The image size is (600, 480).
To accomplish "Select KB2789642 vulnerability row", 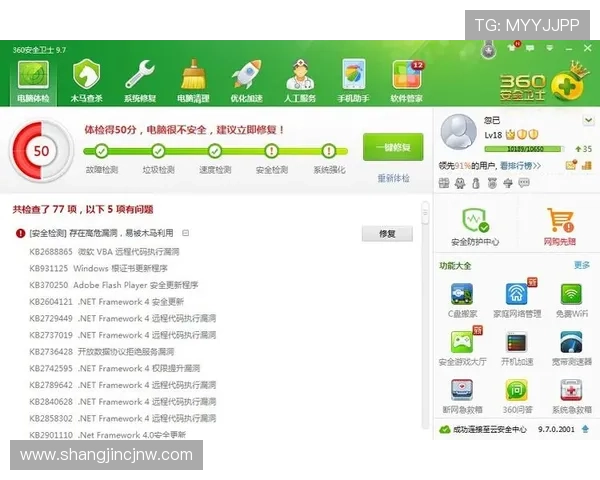I will click(x=122, y=385).
